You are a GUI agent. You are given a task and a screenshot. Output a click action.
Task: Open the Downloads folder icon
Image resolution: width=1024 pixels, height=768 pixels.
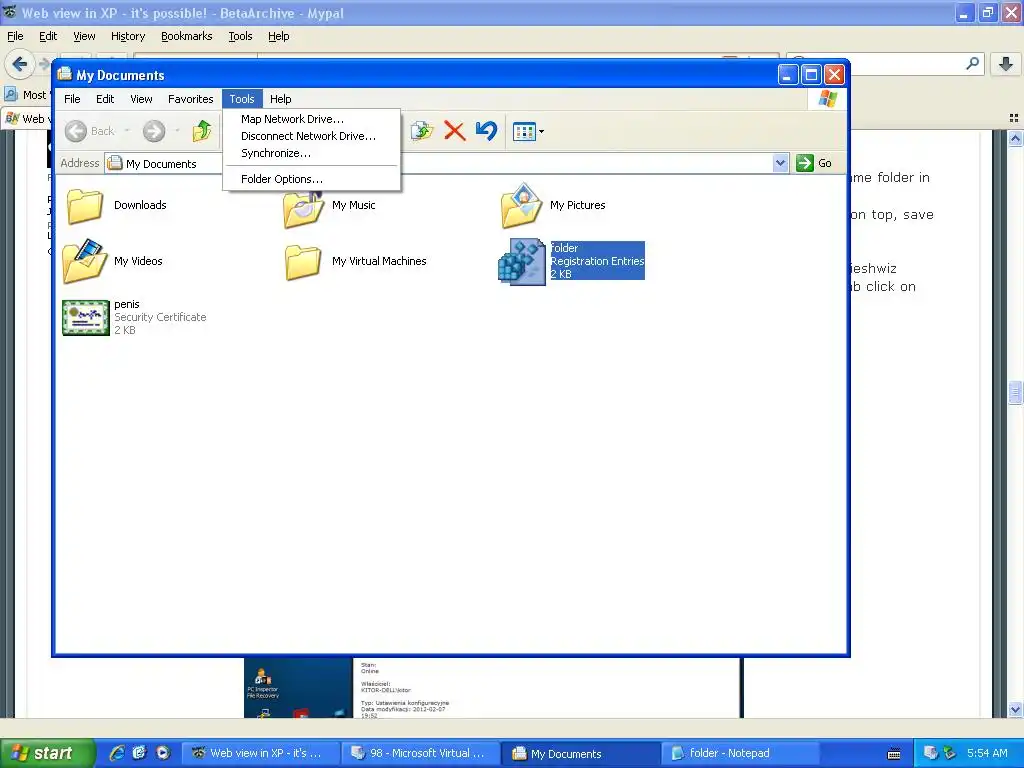(x=85, y=206)
